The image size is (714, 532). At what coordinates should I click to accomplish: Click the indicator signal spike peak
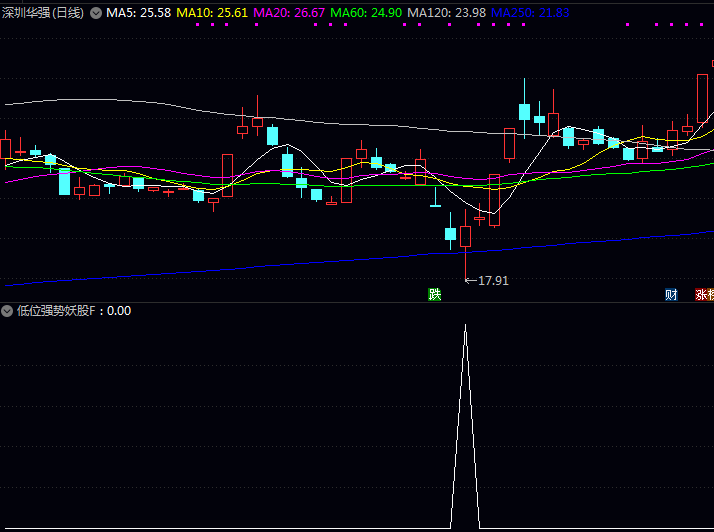(465, 325)
